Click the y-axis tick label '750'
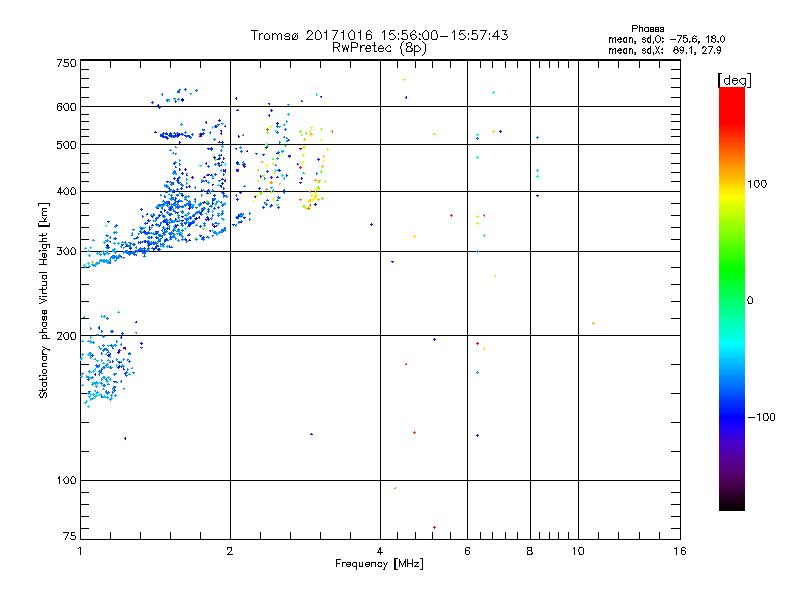The height and width of the screenshot is (600, 800). click(x=66, y=63)
